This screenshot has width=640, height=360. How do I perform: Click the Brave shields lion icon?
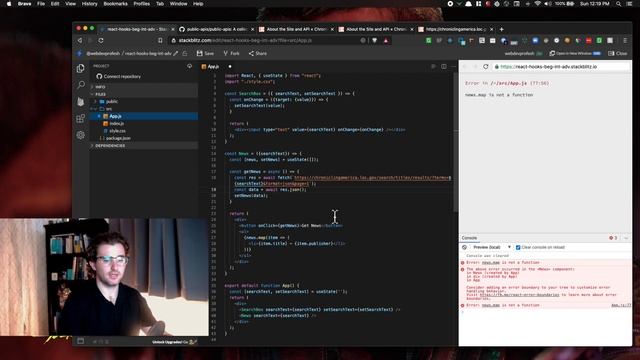374,40
